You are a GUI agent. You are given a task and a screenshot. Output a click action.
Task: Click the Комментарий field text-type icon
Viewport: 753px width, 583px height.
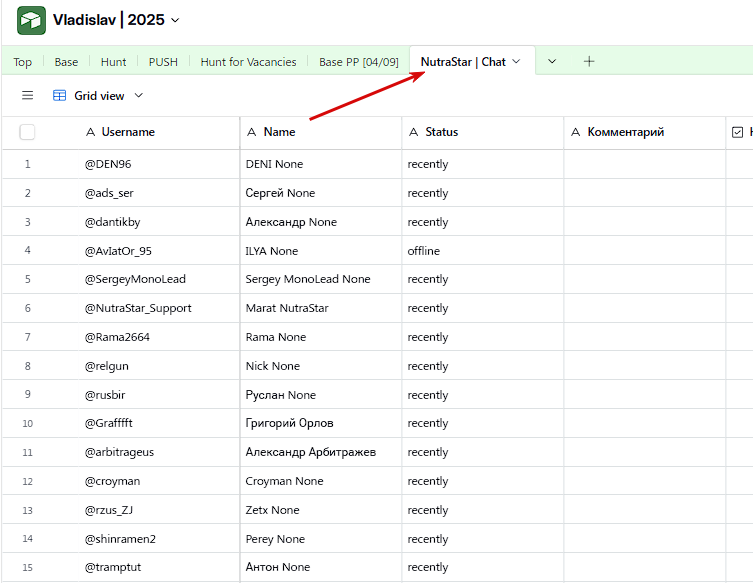576,132
